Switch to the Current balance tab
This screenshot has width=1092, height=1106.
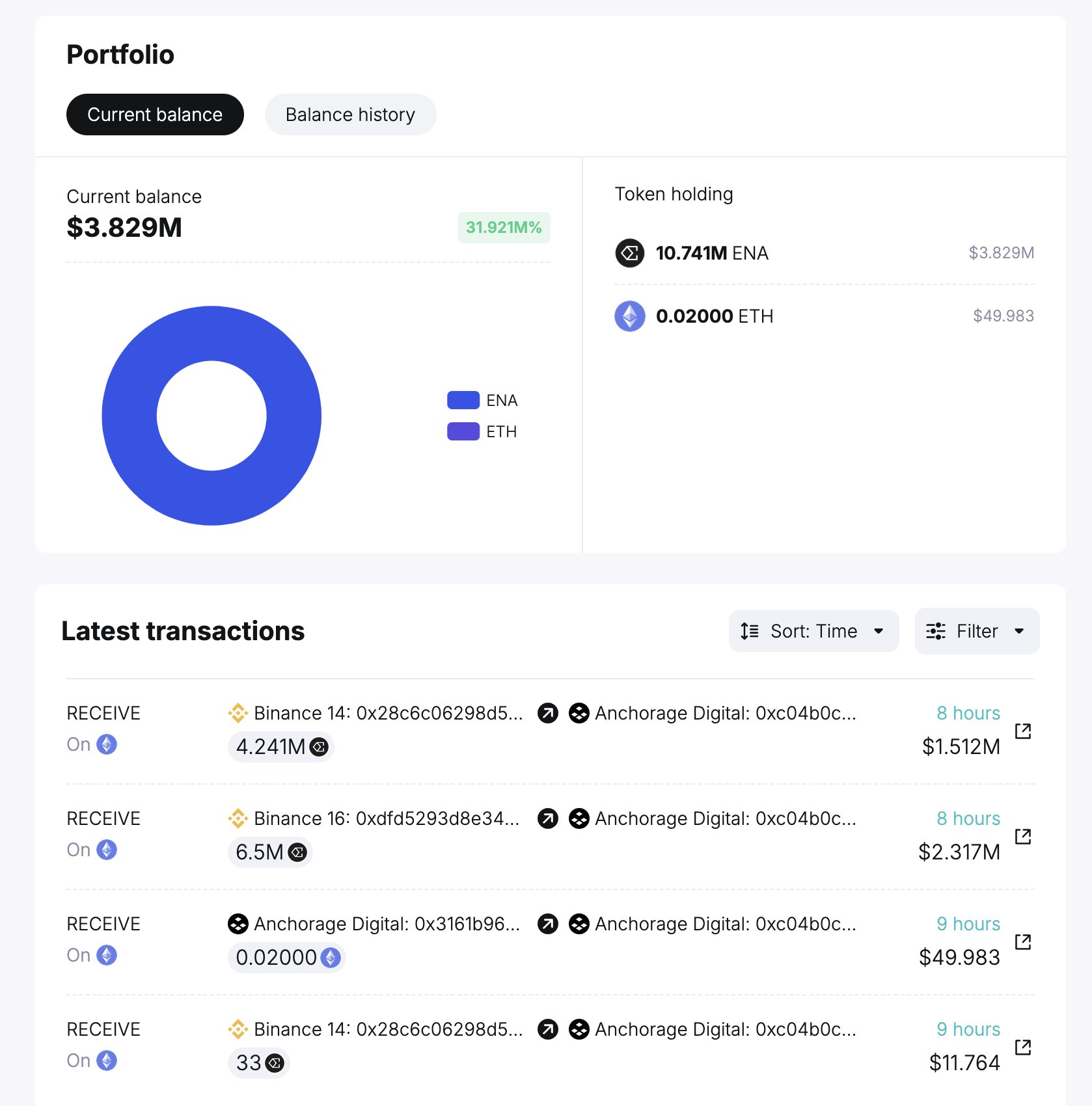pos(155,115)
